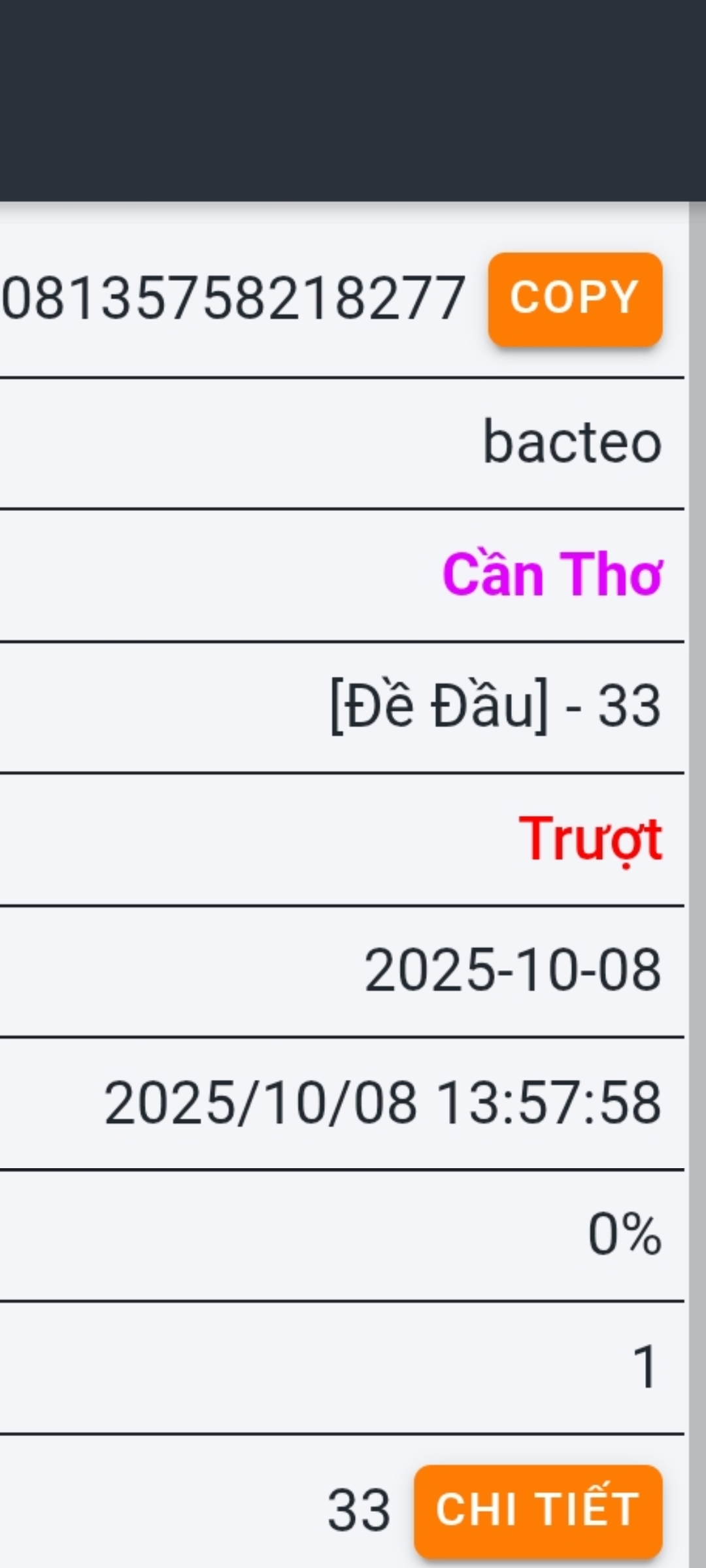Click the 33 beside CHI TIẾT
The image size is (706, 1568).
(359, 1511)
